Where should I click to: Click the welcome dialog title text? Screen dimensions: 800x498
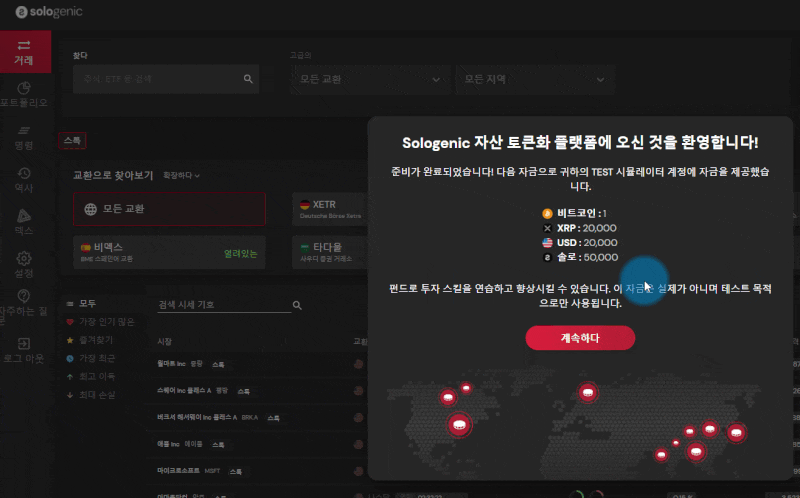580,142
